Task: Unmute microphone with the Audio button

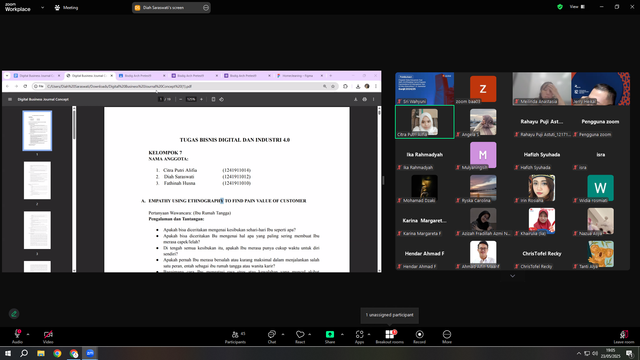Action: 17,337
